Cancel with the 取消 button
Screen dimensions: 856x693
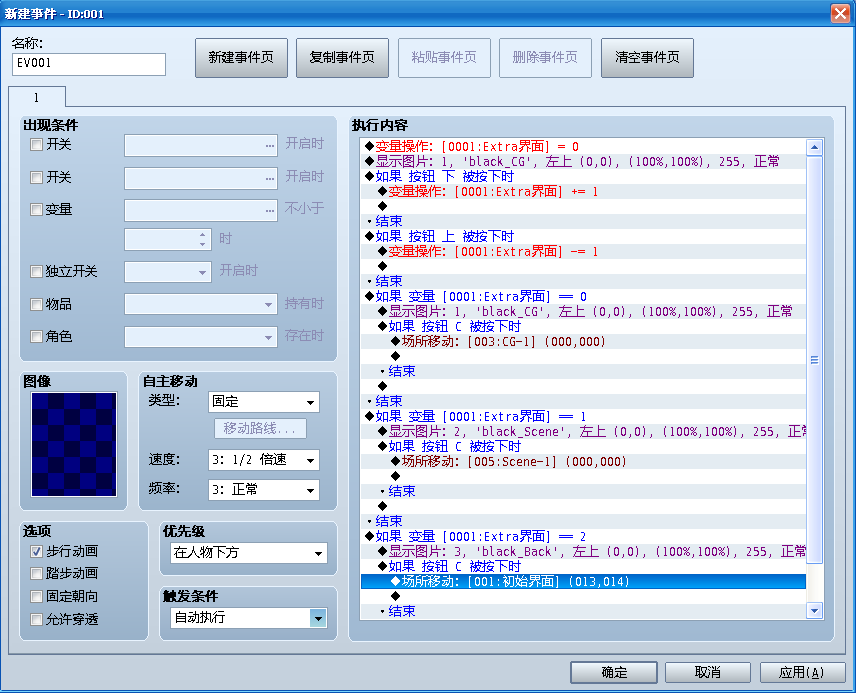point(708,672)
